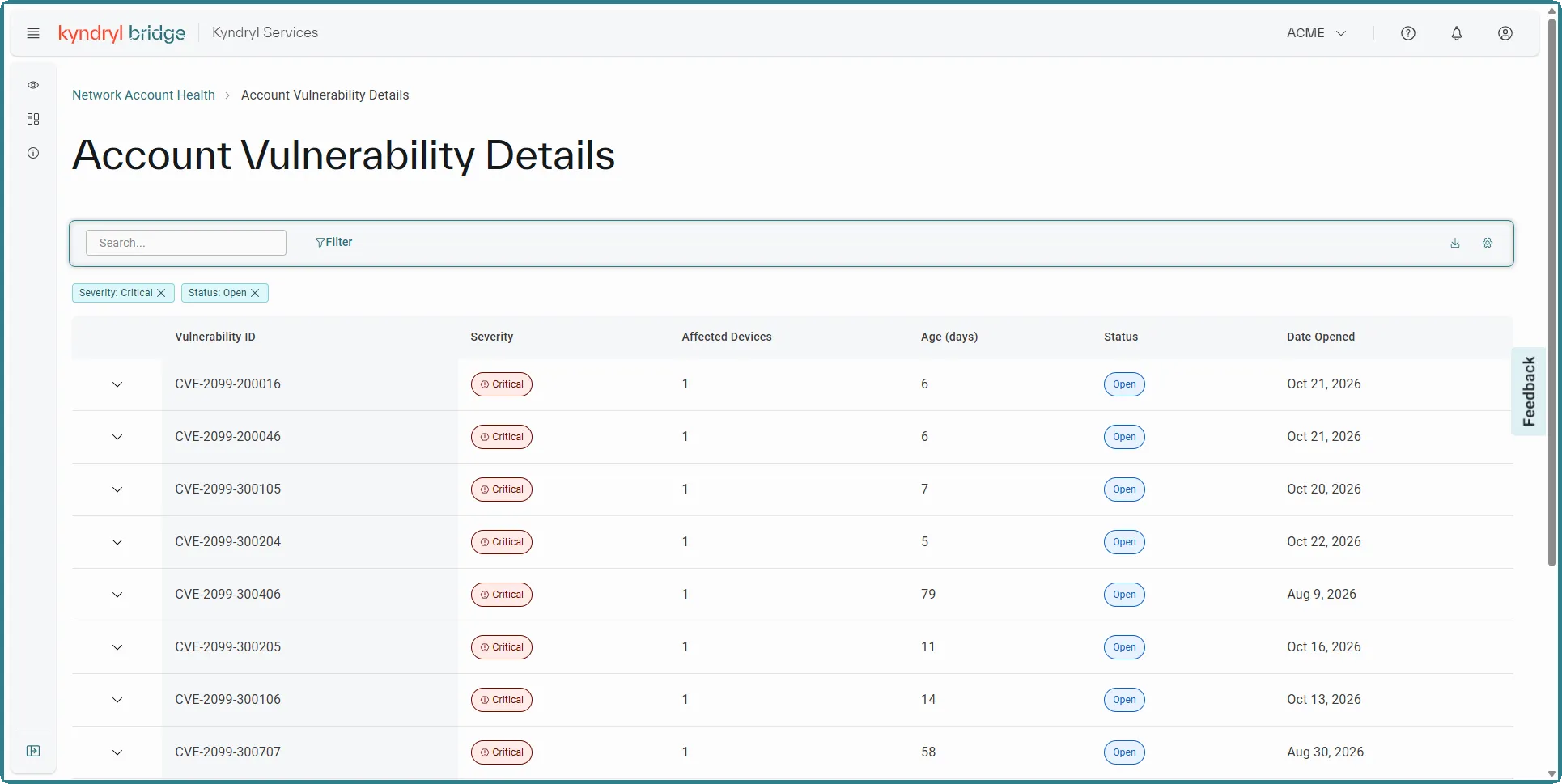Expand the row for CVE-2099-300707
The width and height of the screenshot is (1562, 784).
(117, 752)
